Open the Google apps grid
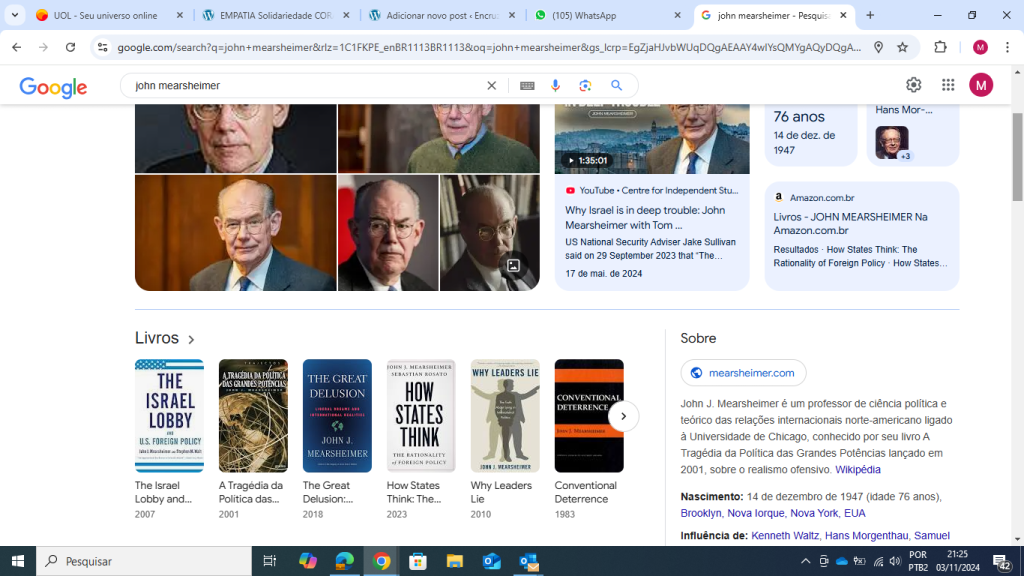 click(947, 85)
